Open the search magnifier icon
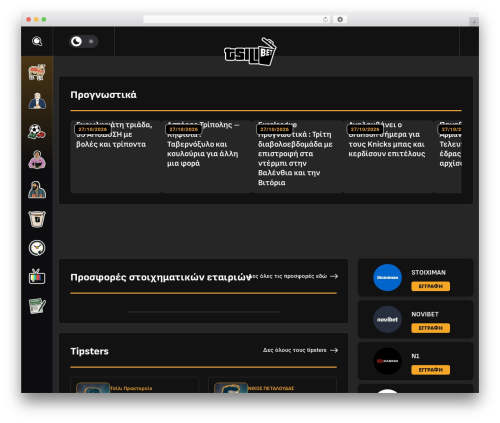This screenshot has width=500, height=423. point(37,41)
